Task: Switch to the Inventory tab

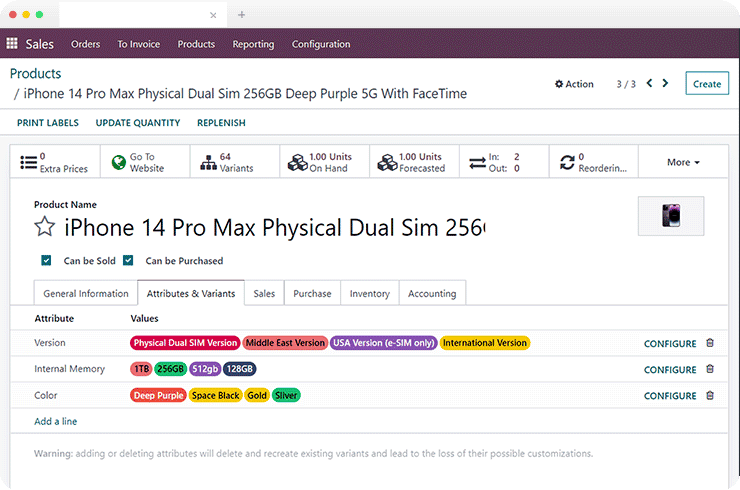Action: [369, 293]
